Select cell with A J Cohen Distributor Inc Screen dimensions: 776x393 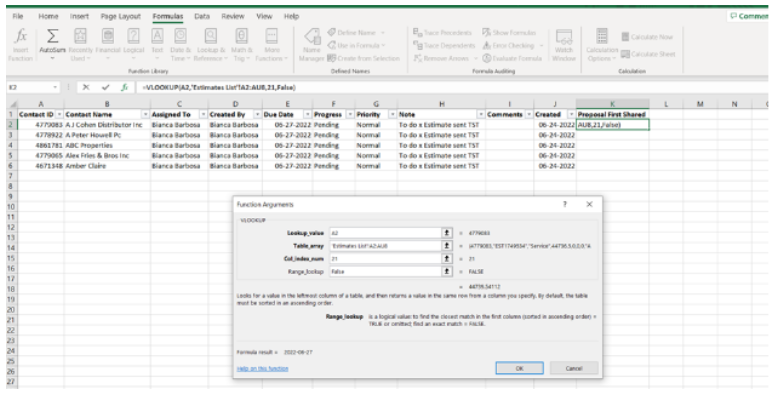point(107,125)
